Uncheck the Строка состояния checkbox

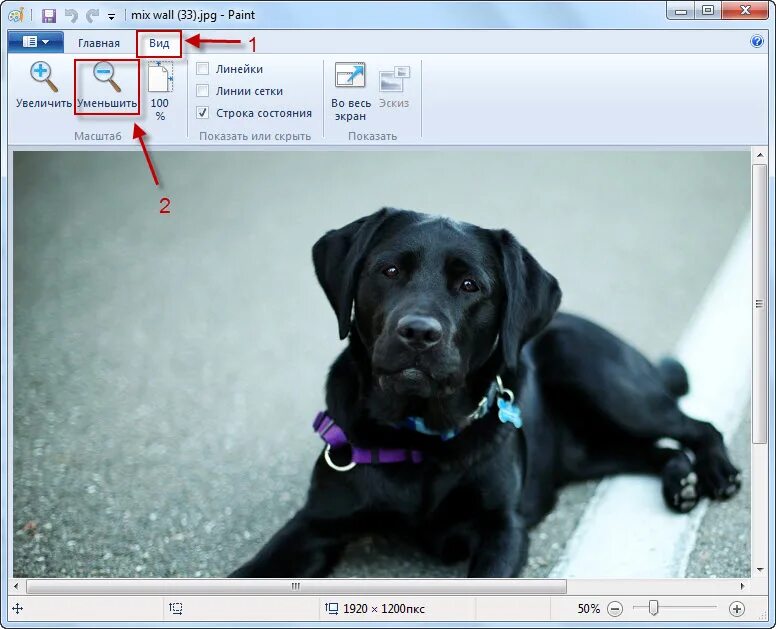[202, 113]
